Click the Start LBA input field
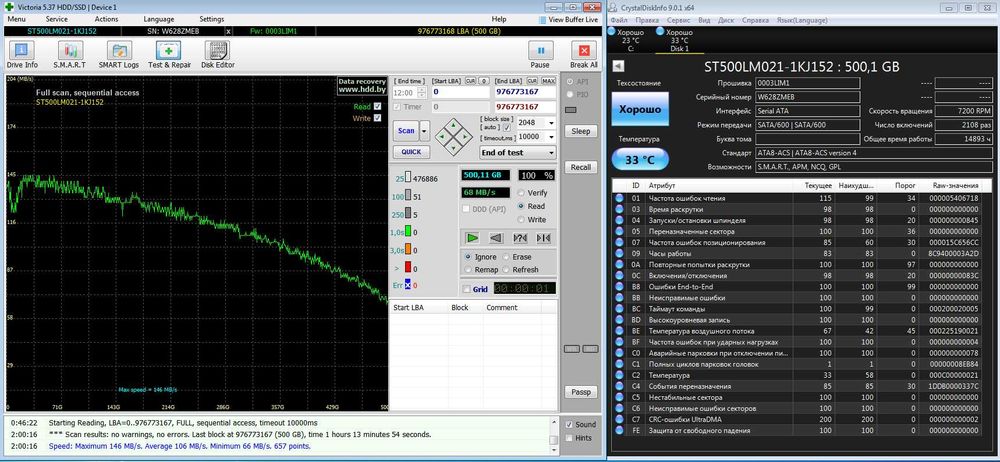The height and width of the screenshot is (462, 1000). (x=460, y=91)
